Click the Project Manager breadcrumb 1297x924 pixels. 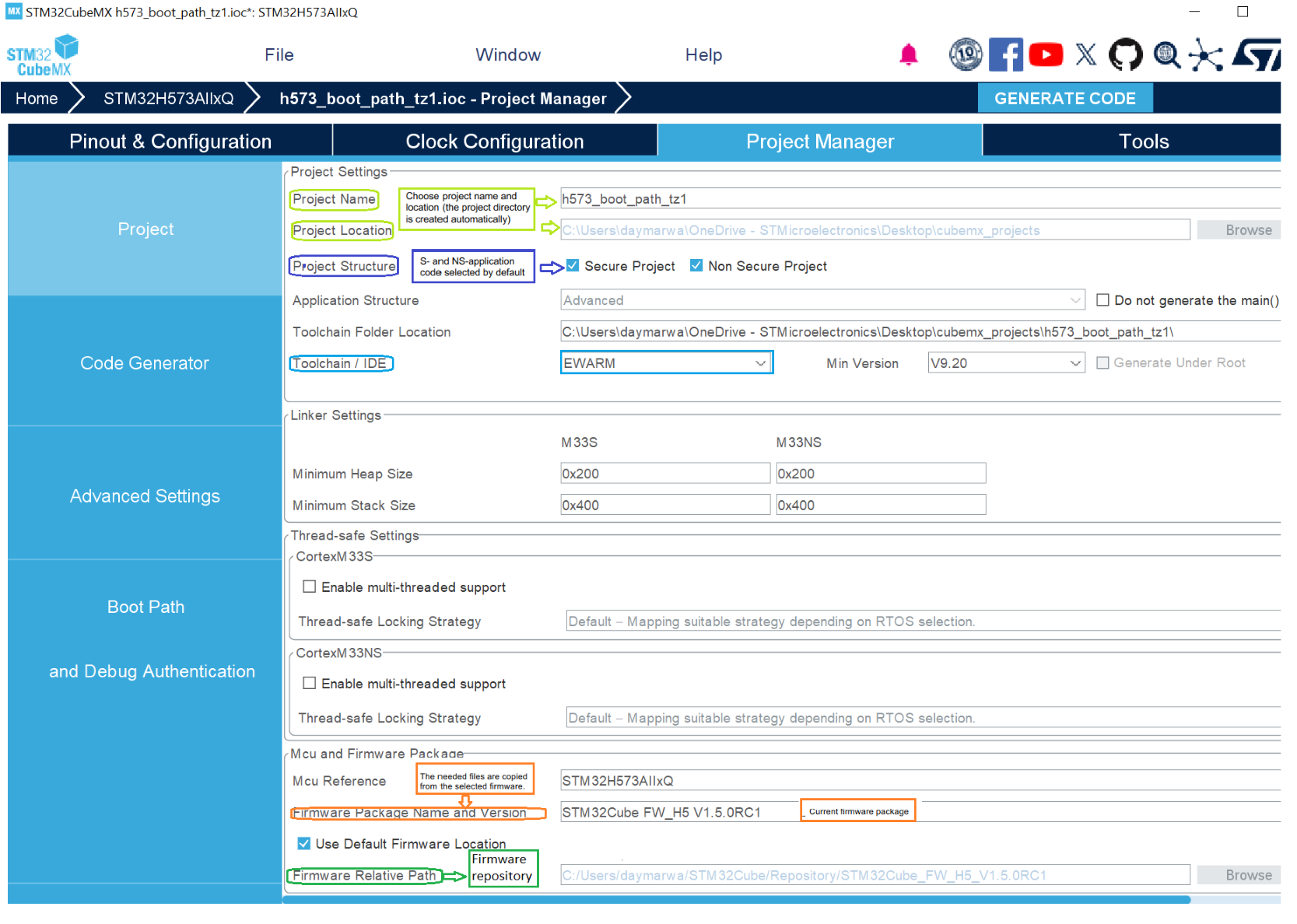(x=443, y=99)
